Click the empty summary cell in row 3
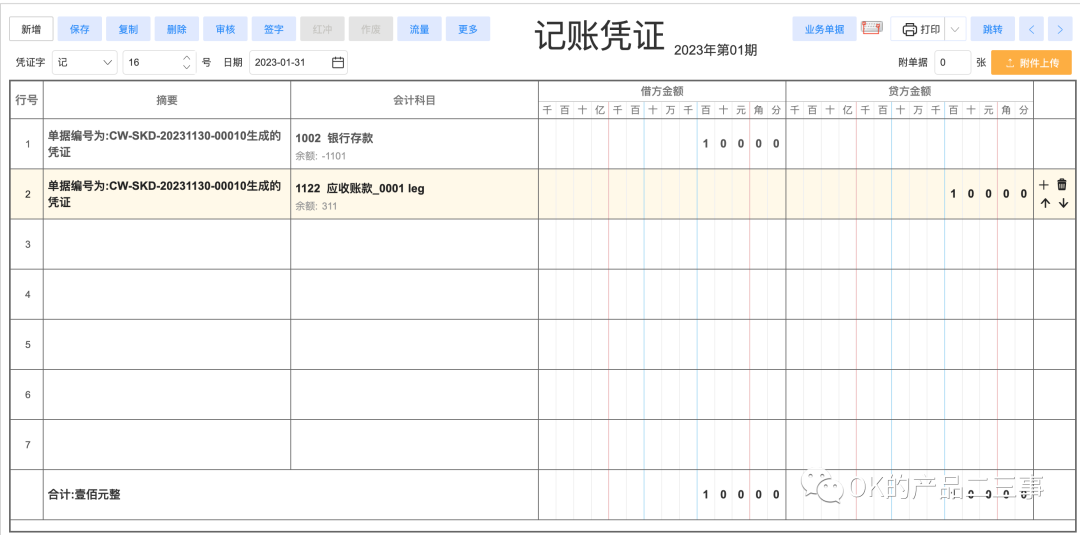Viewport: 1080px width, 535px height. (167, 244)
